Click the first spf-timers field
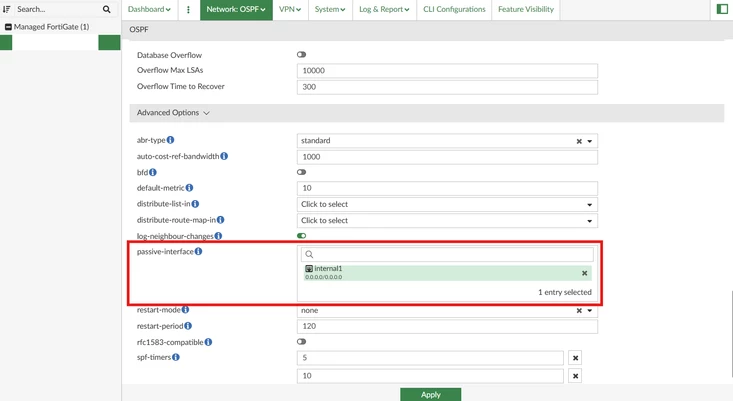Image resolution: width=733 pixels, height=401 pixels. click(x=430, y=358)
